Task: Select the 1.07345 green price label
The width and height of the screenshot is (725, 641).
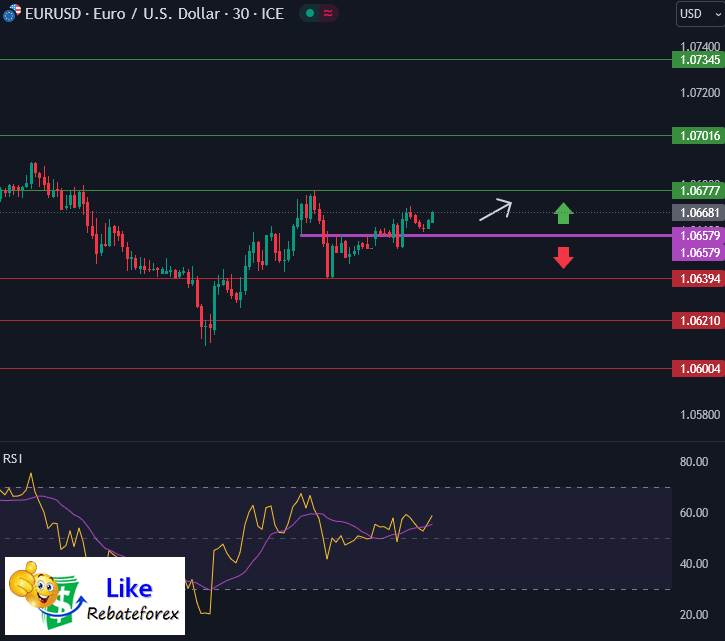Action: click(698, 60)
